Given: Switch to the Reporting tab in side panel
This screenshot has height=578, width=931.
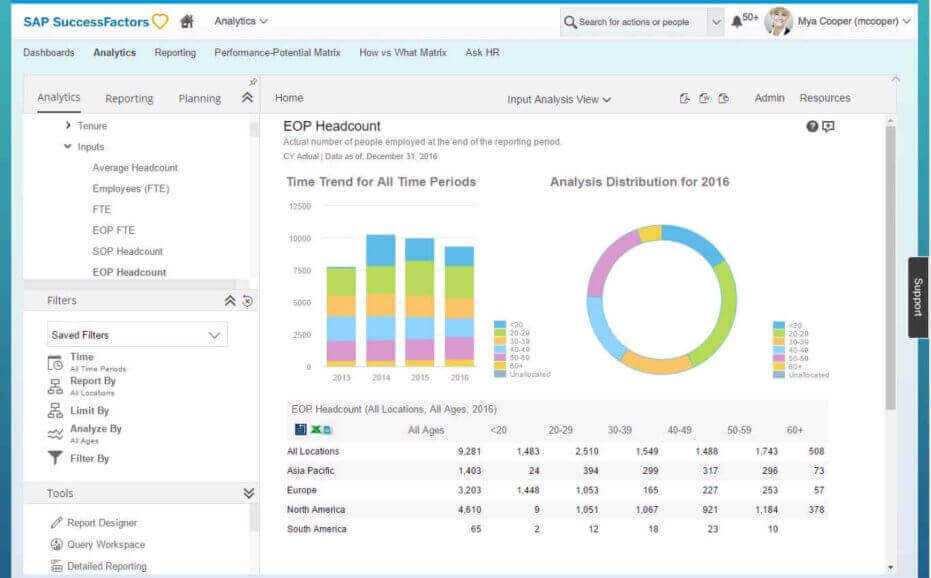Looking at the screenshot, I should 129,99.
